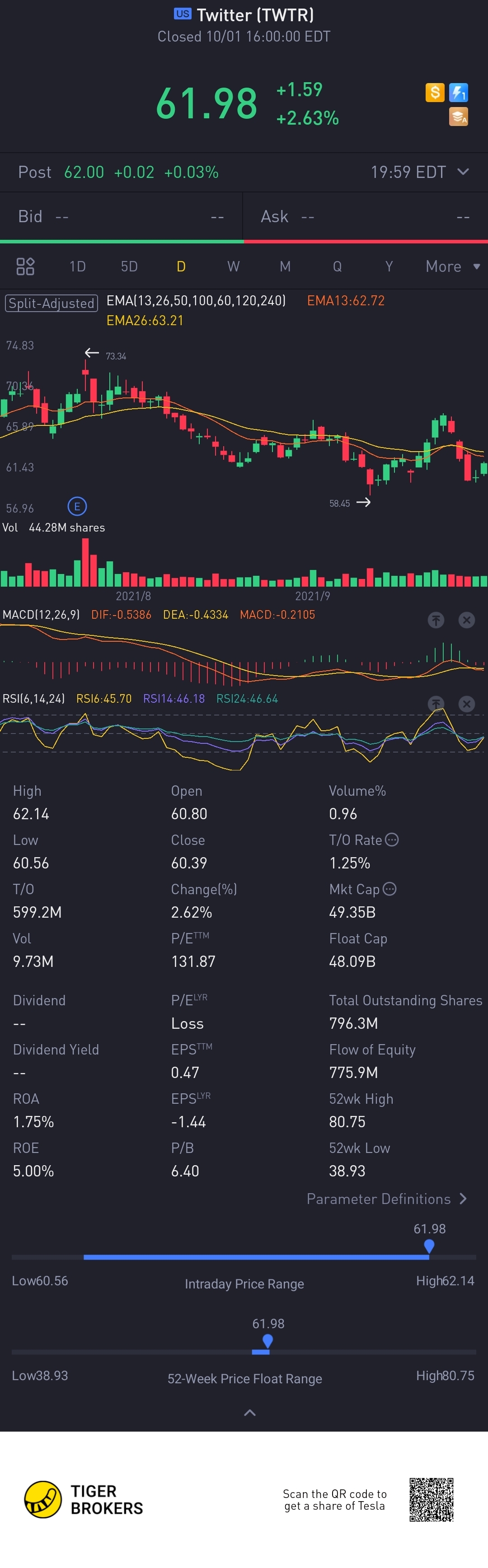Image resolution: width=488 pixels, height=1568 pixels.
Task: Toggle the Split-Adjusted button
Action: pos(51,303)
